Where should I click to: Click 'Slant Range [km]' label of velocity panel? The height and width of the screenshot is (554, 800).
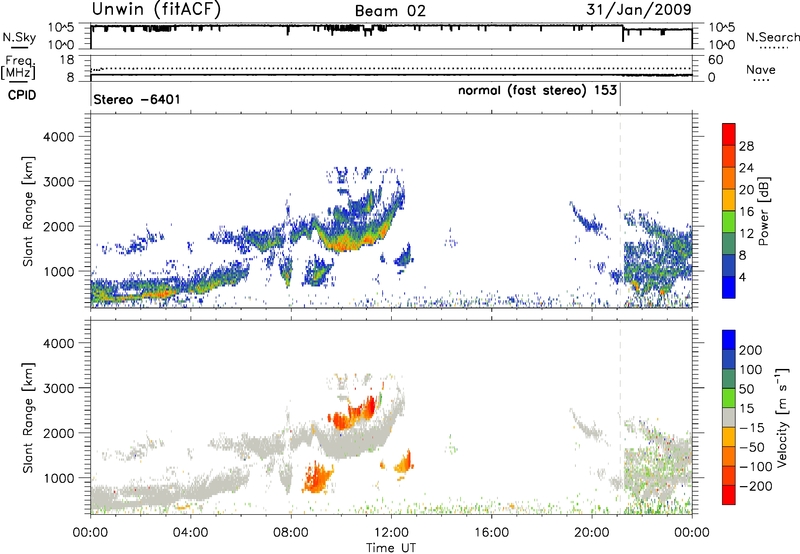(x=28, y=417)
